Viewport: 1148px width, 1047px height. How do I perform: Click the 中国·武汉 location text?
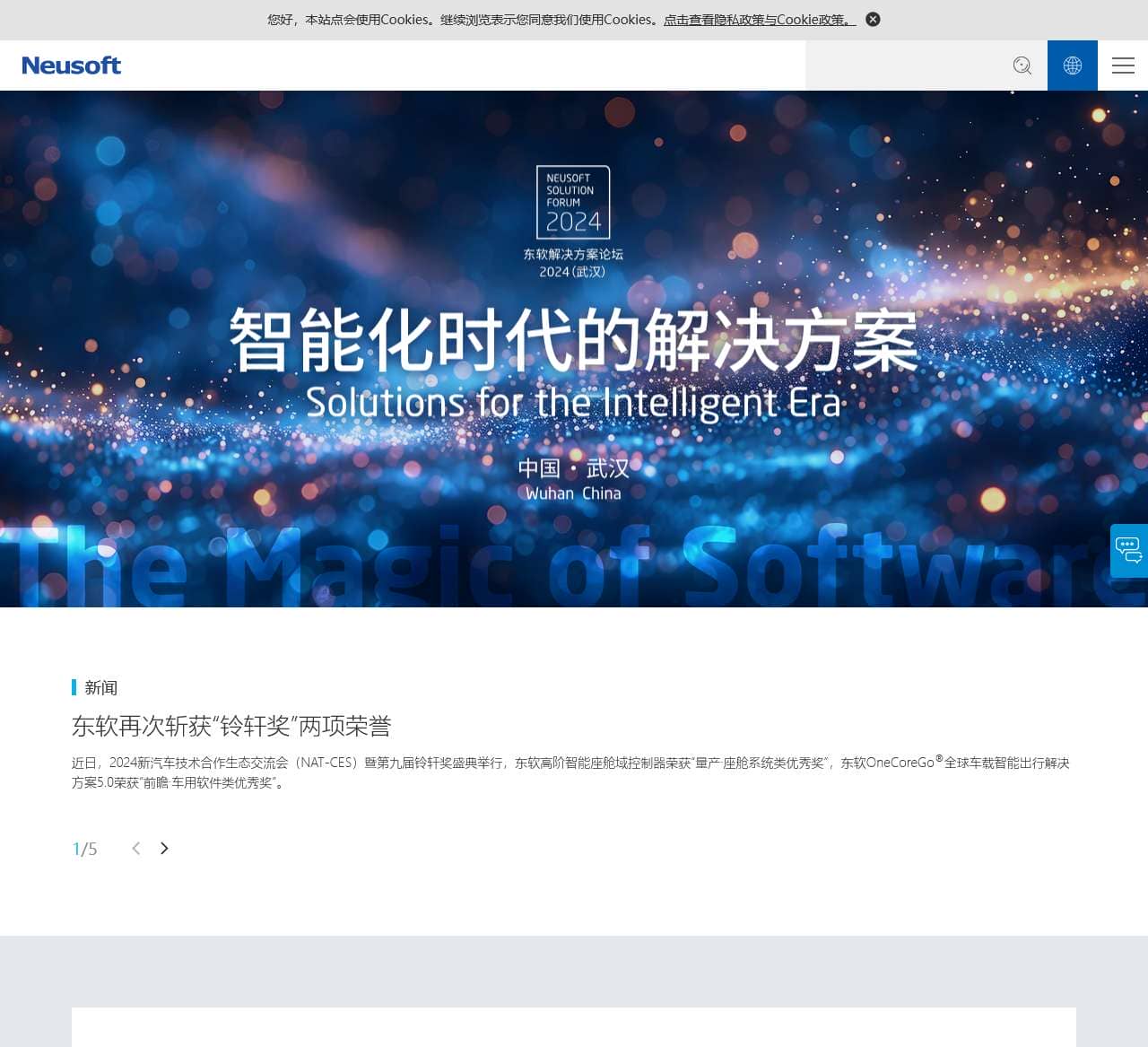click(574, 468)
